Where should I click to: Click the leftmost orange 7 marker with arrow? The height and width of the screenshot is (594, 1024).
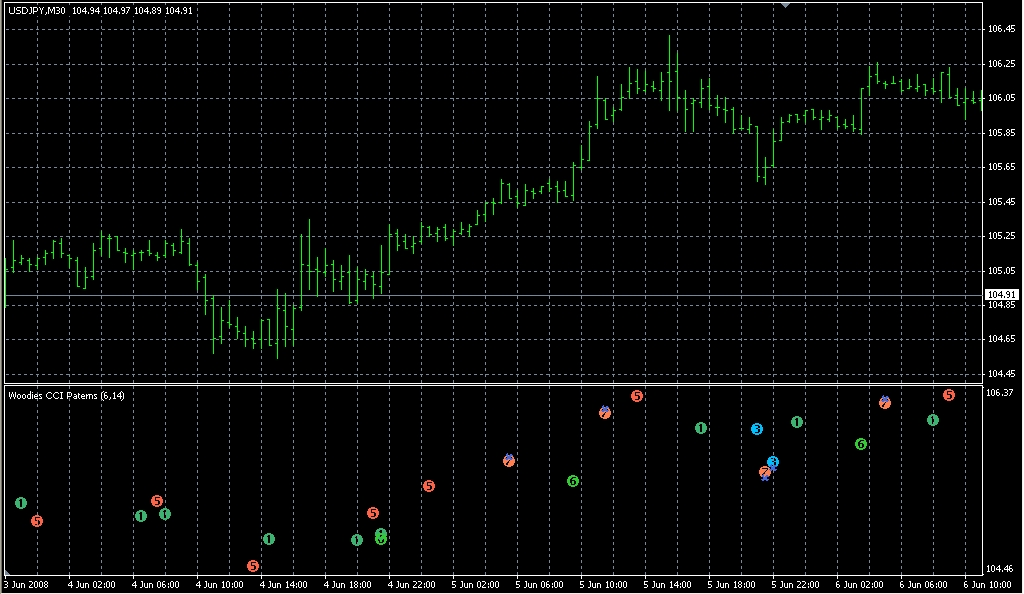[509, 460]
